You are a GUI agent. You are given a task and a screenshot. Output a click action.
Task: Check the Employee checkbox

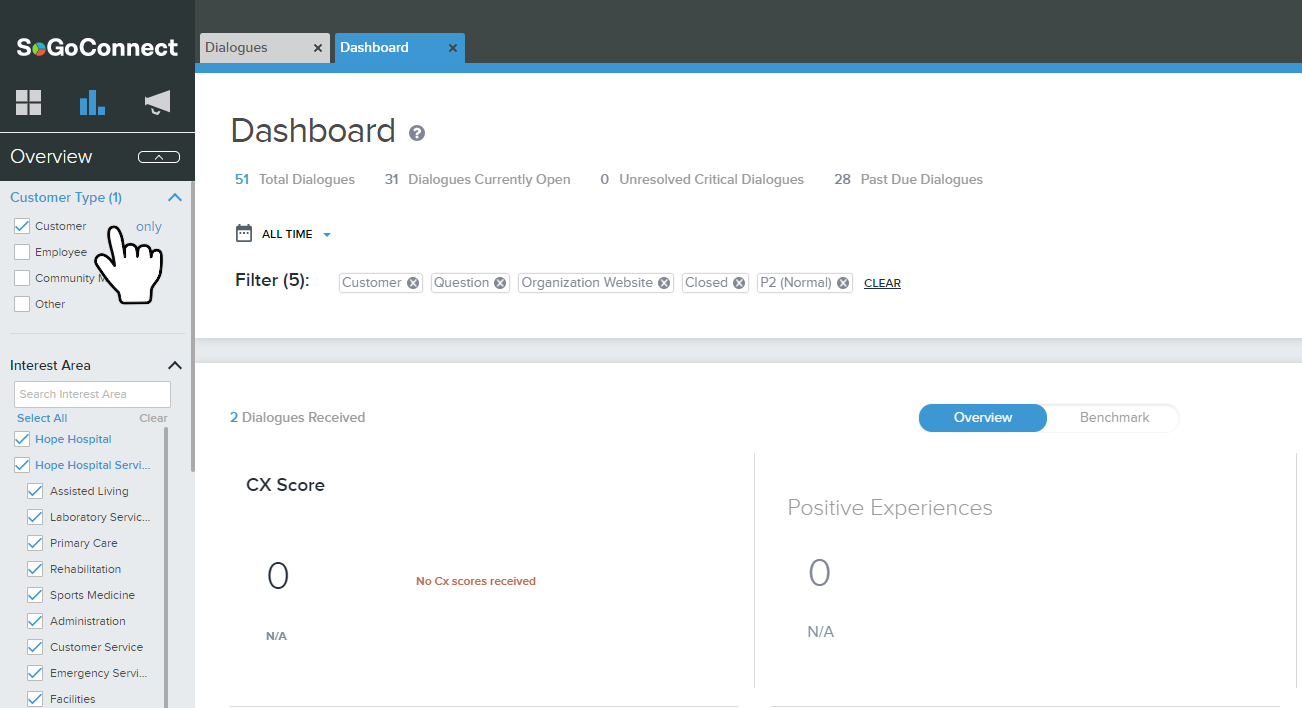pos(22,252)
